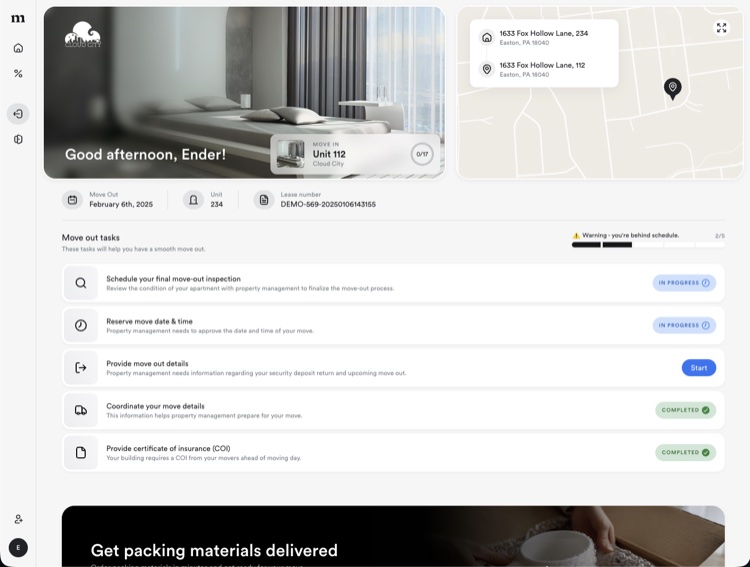
Task: Open the Move In Unit 112 card
Action: tap(355, 154)
